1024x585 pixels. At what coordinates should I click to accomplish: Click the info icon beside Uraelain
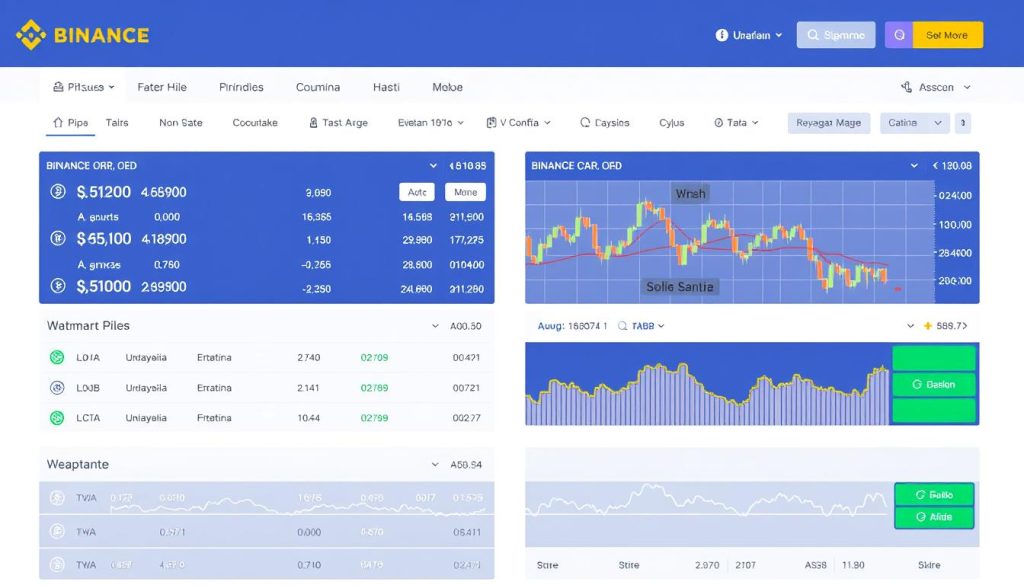click(x=722, y=35)
